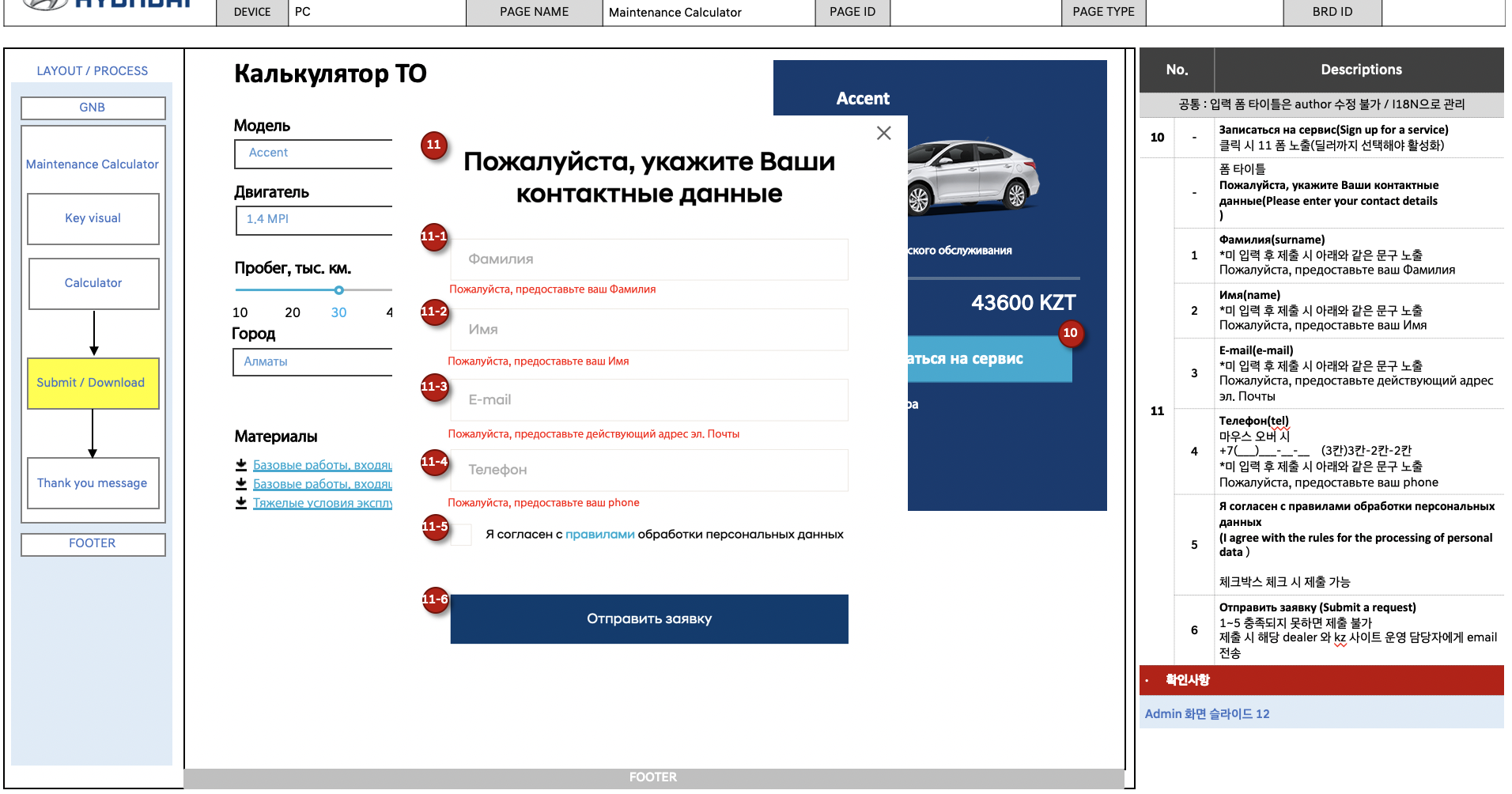Focus the Фамилия input field

(x=648, y=259)
